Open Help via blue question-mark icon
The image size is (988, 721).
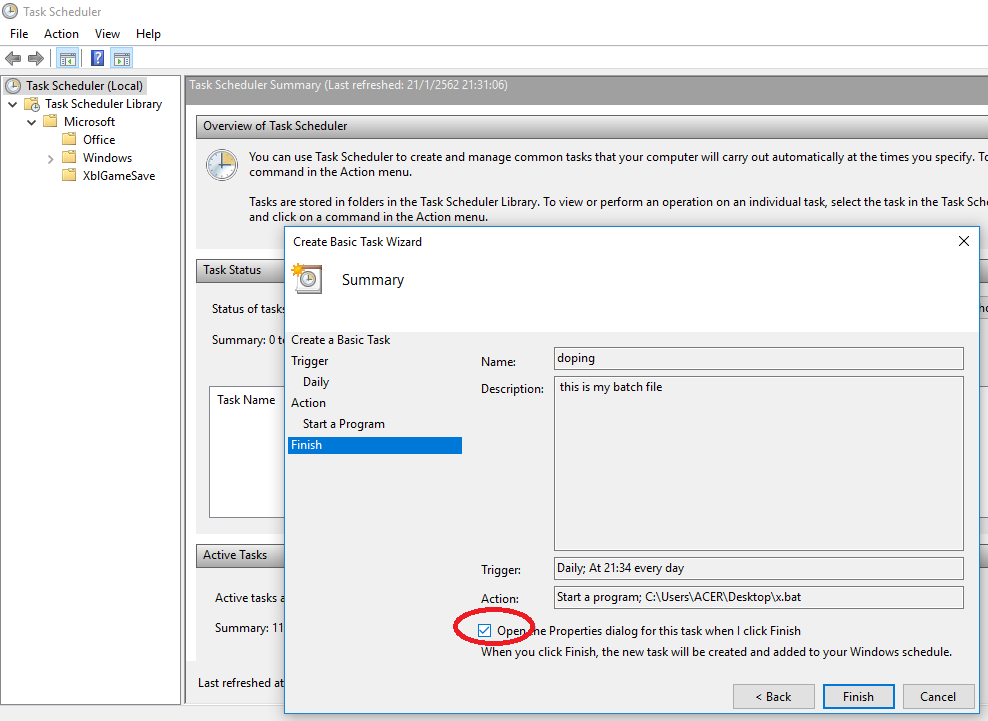click(98, 59)
